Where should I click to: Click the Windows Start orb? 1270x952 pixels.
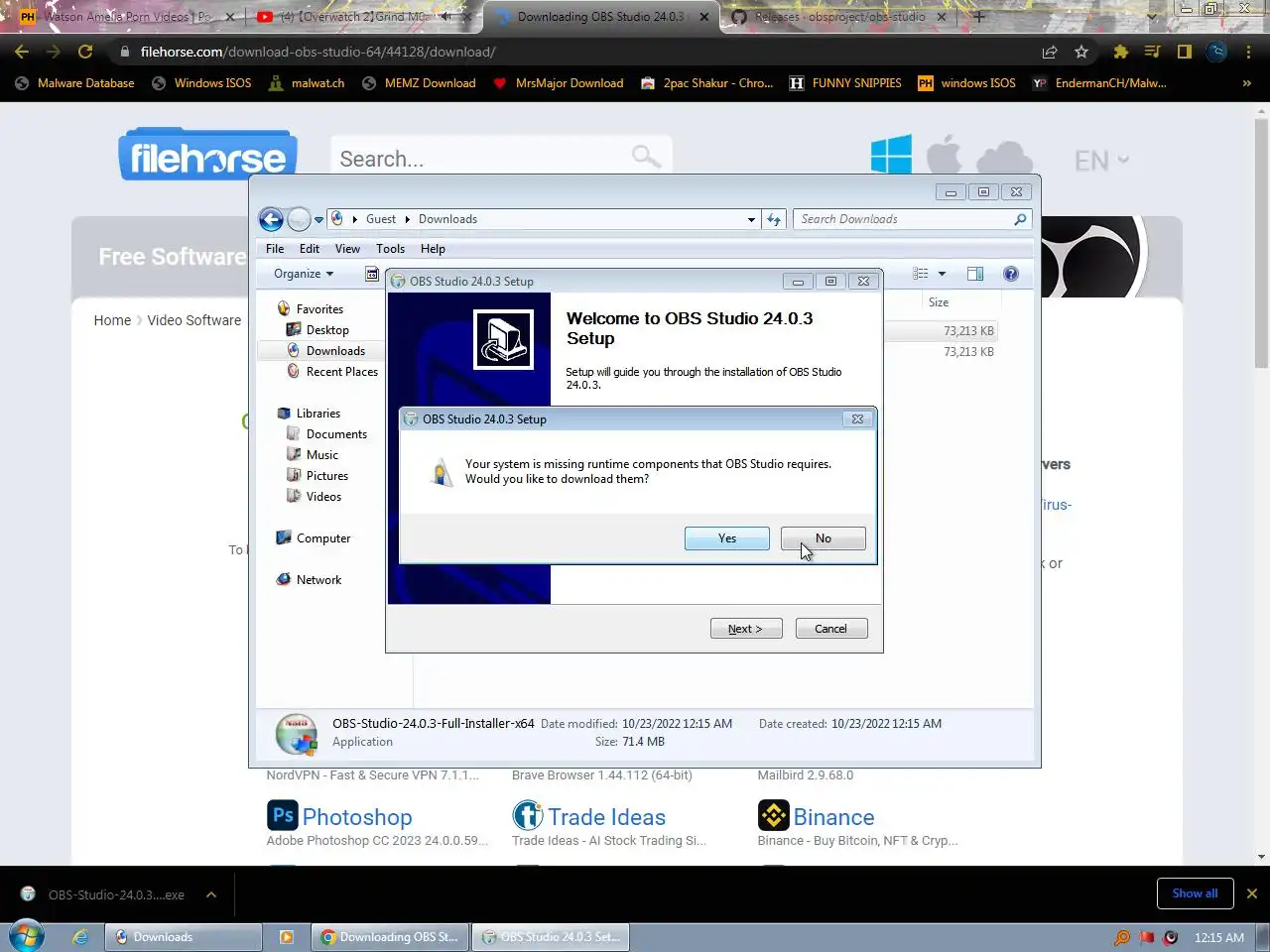27,936
